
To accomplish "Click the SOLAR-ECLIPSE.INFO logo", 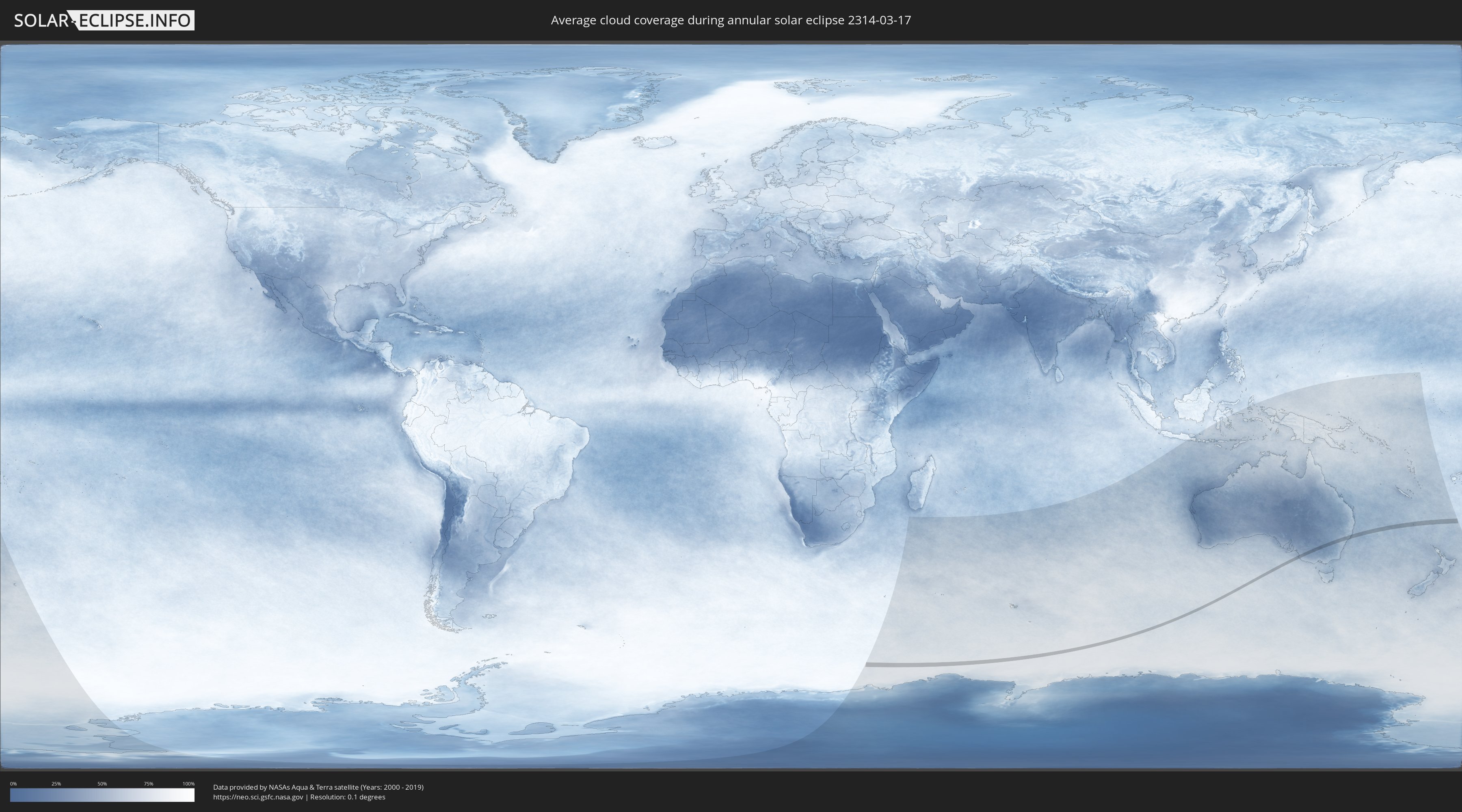I will click(x=104, y=20).
